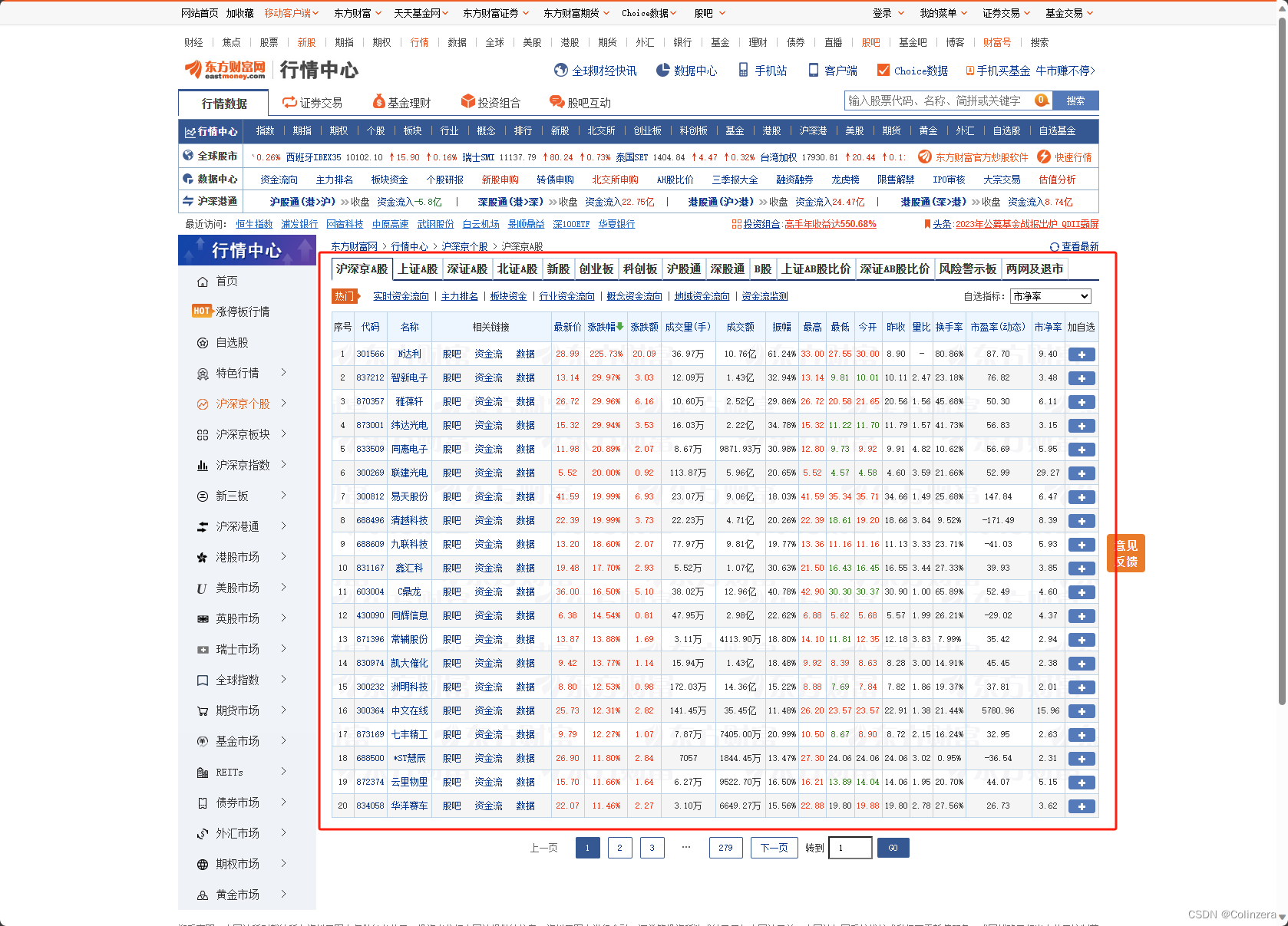Click the GO page jump button

pyautogui.click(x=893, y=848)
